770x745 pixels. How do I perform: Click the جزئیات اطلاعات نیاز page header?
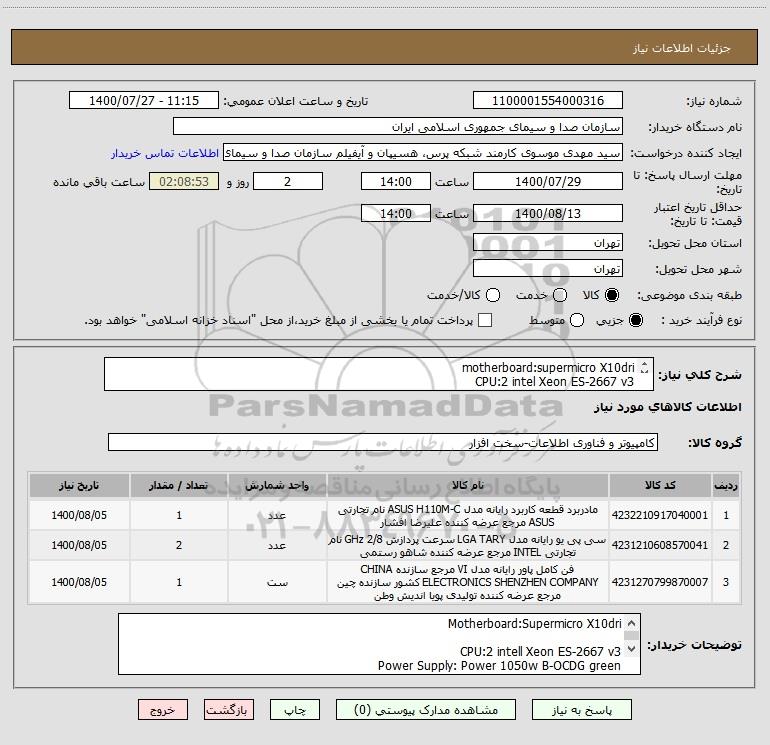[x=682, y=48]
